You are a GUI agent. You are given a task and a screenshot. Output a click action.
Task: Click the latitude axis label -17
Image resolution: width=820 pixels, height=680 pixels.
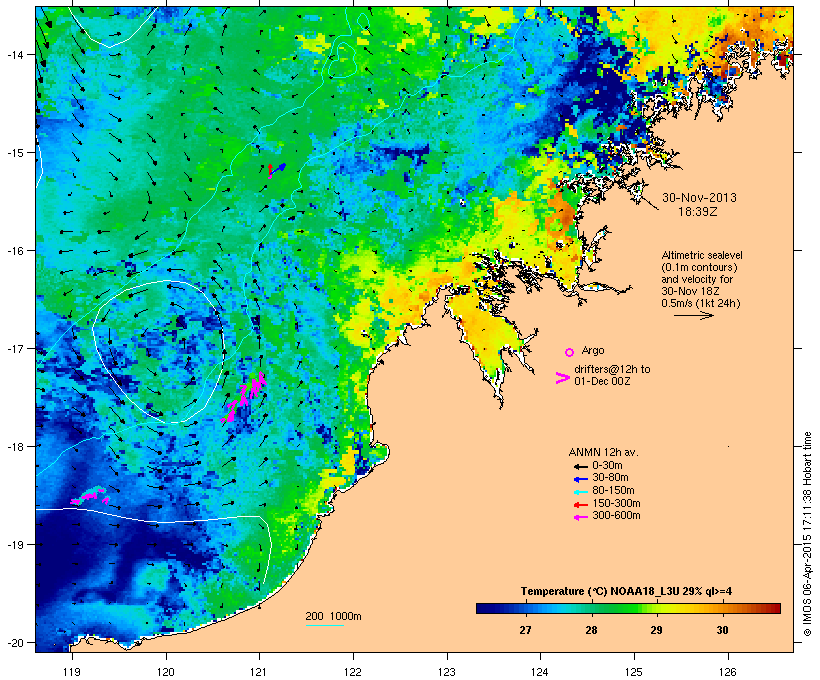coord(15,348)
